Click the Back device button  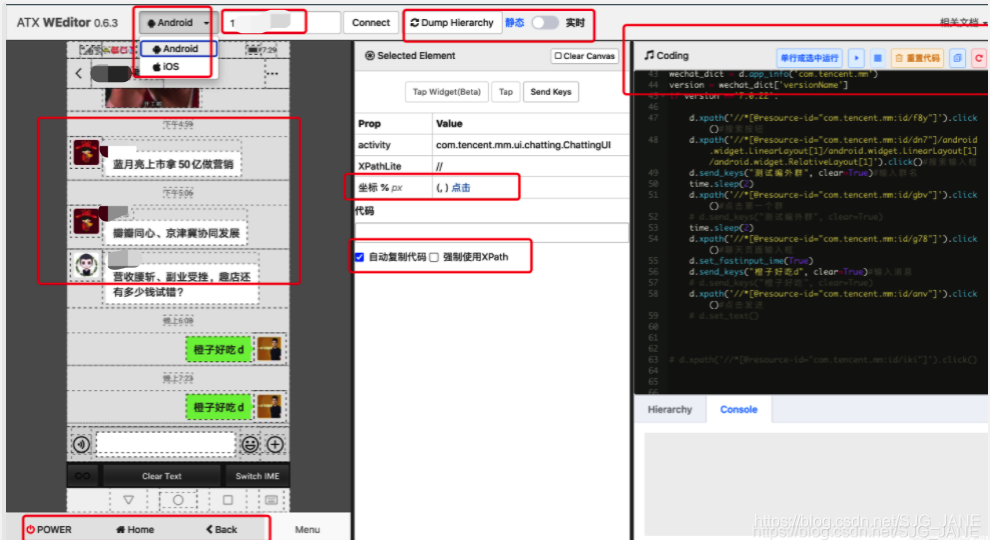pos(221,529)
